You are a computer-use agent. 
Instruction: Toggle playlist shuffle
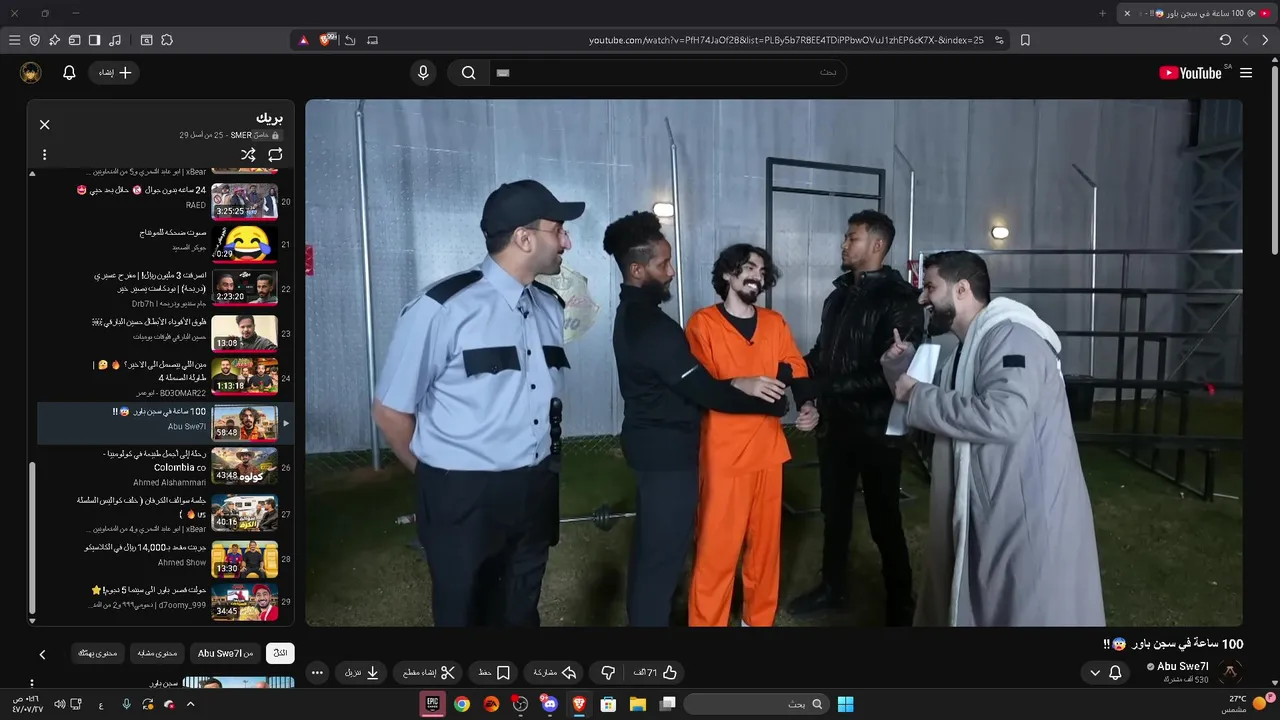point(248,155)
